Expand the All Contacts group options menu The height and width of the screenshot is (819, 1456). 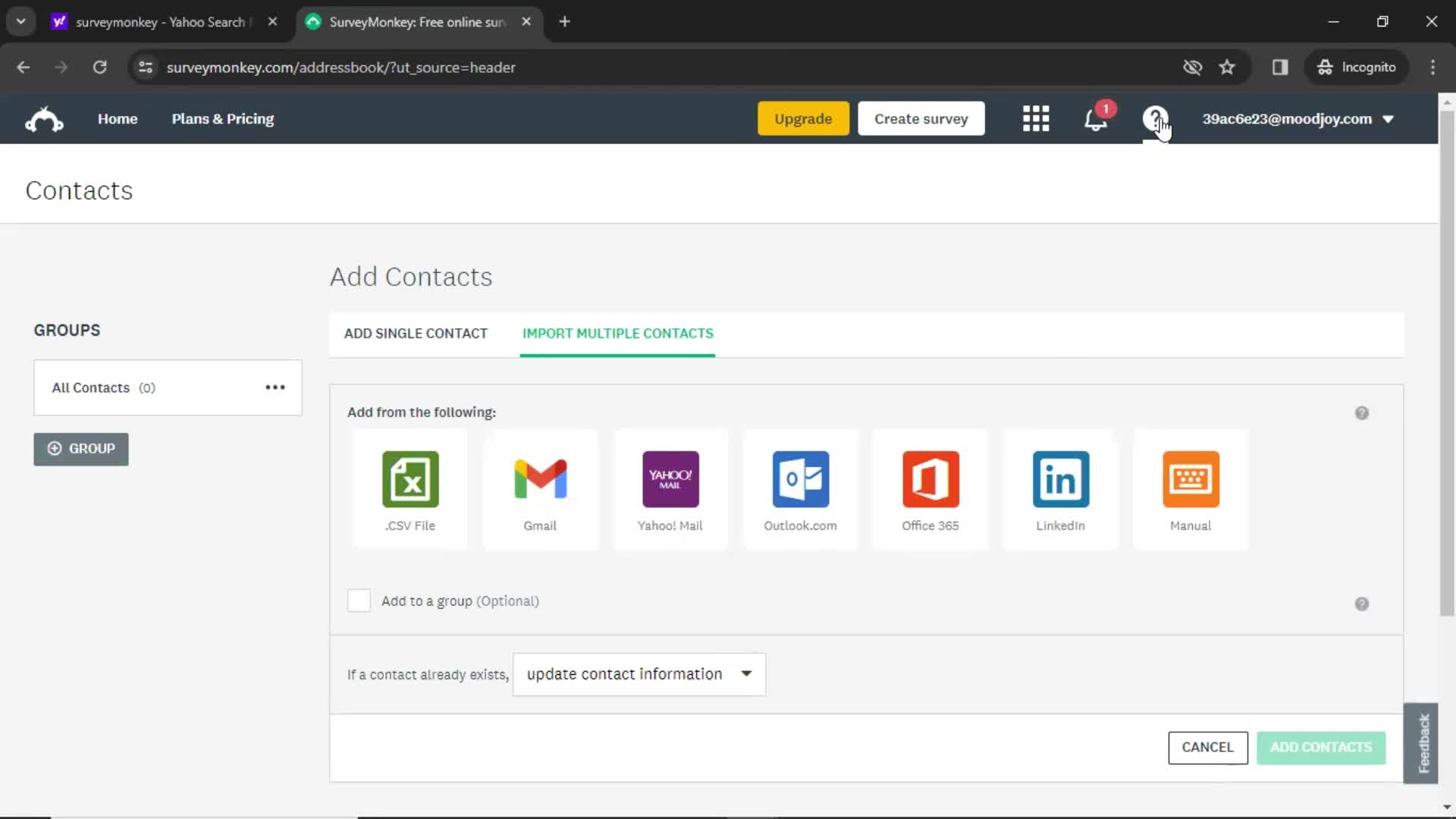pos(275,388)
